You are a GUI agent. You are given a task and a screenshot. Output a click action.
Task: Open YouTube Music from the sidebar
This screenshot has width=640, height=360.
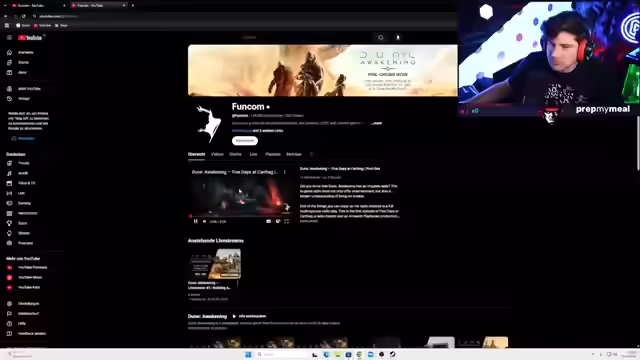(x=25, y=278)
